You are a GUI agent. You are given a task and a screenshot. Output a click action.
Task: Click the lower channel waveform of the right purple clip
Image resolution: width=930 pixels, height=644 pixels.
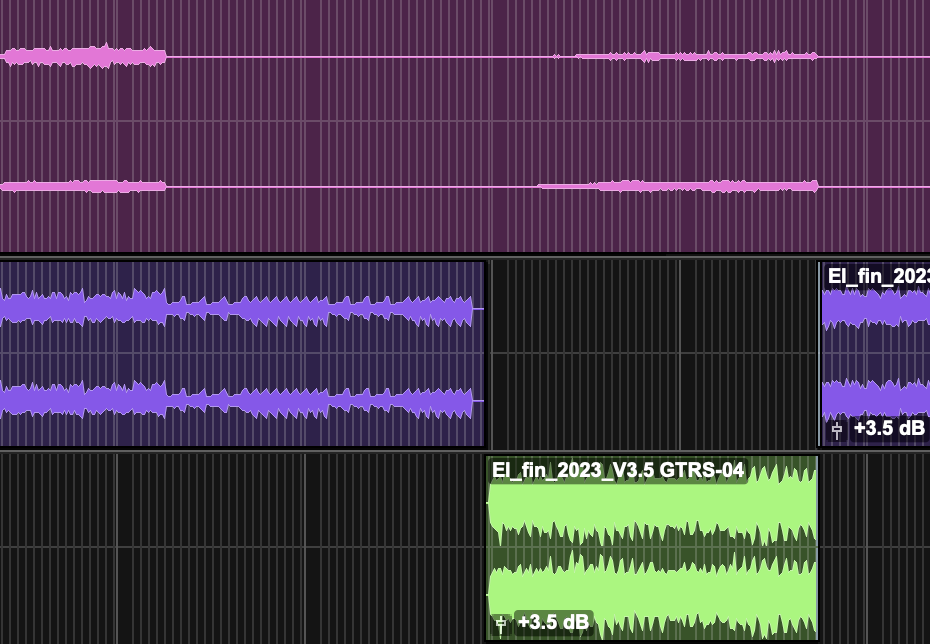click(876, 398)
